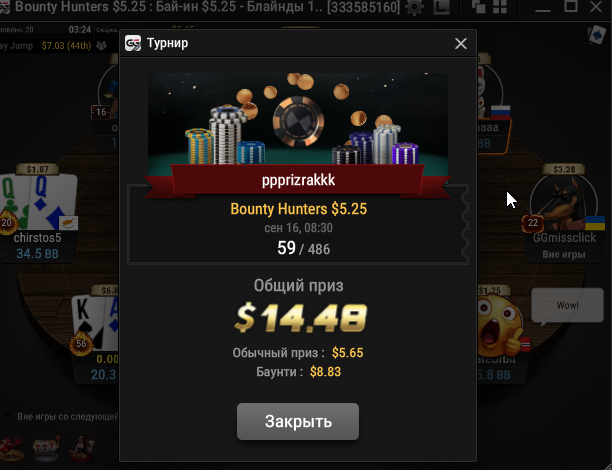Click the GG logo in the dialog header
The height and width of the screenshot is (470, 612).
coord(133,43)
